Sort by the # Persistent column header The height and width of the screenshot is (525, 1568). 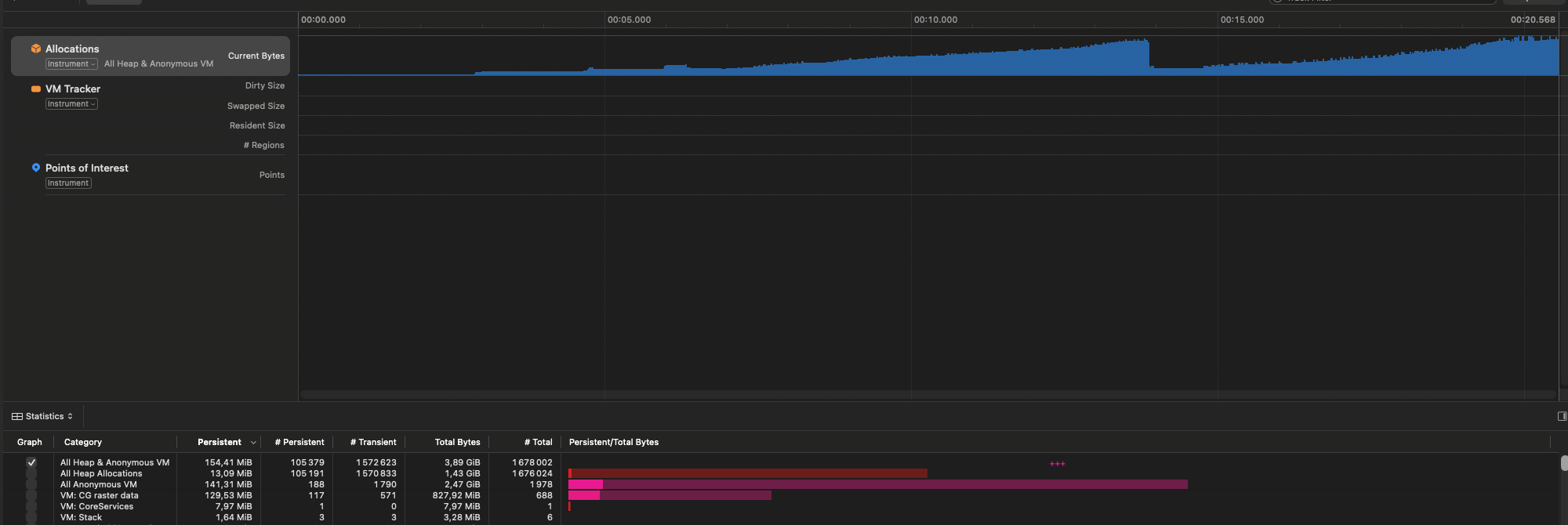(x=299, y=442)
